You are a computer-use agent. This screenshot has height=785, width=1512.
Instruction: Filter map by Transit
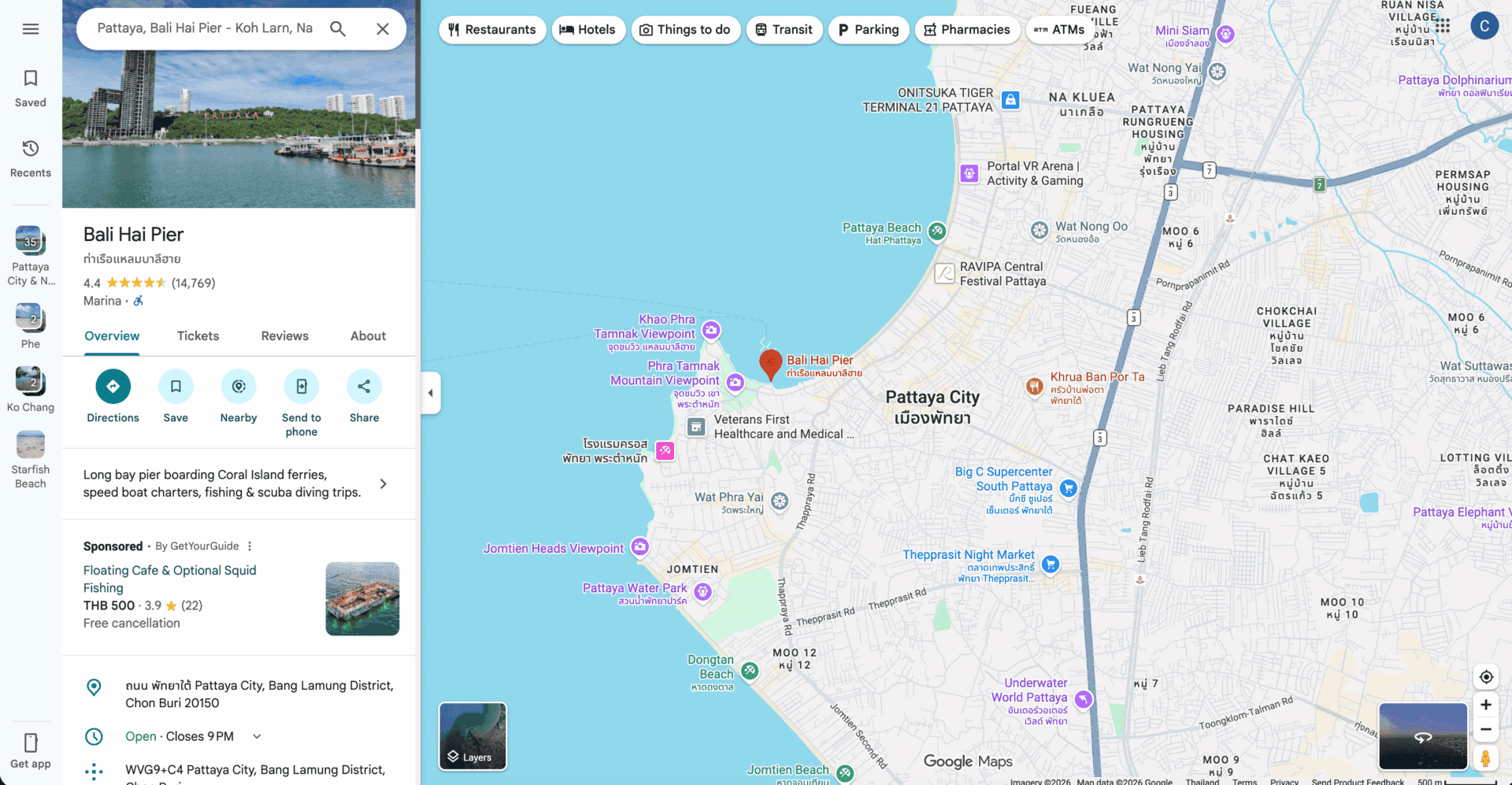[784, 30]
